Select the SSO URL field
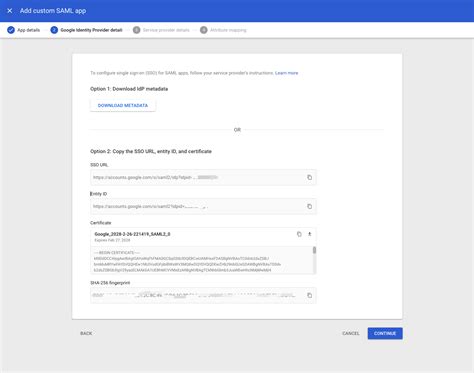 point(203,177)
